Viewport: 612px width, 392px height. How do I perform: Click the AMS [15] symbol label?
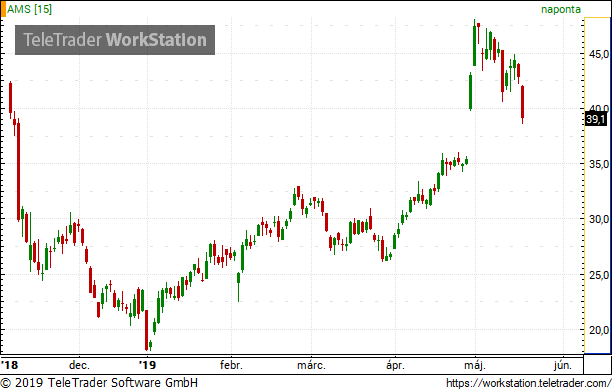click(29, 9)
